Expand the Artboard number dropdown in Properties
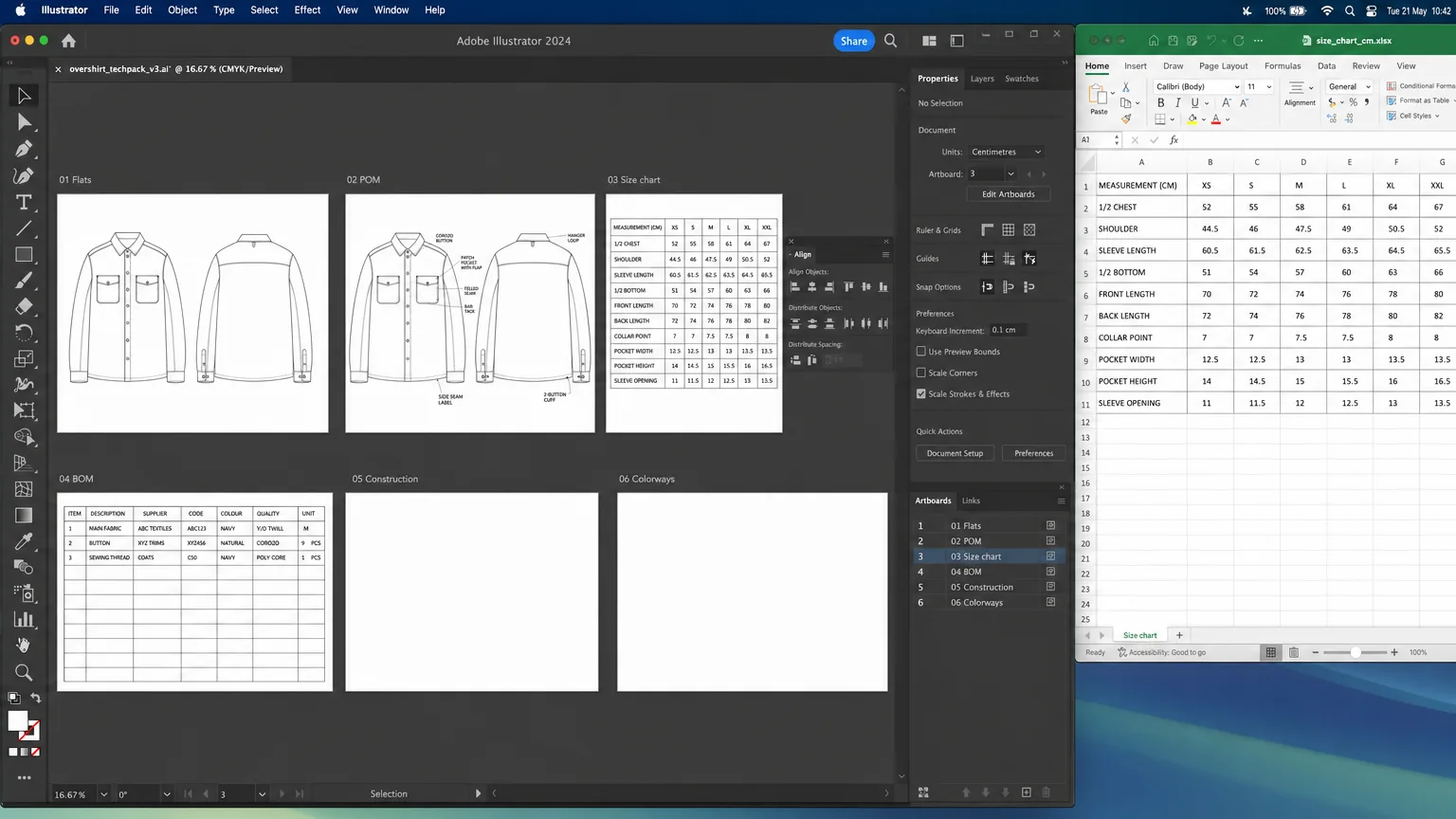1456x819 pixels. coord(1010,173)
